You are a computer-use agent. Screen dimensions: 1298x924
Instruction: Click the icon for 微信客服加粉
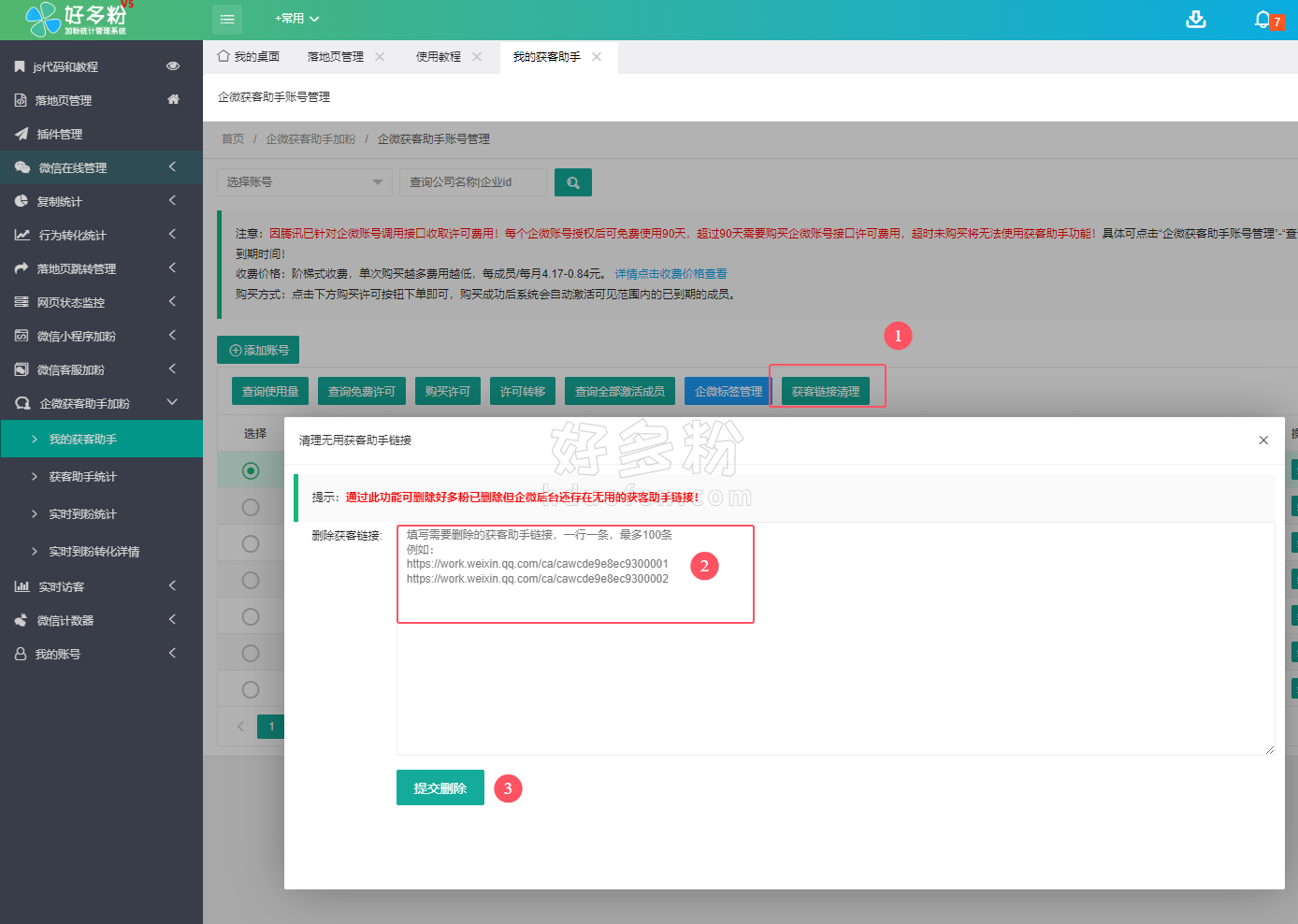point(22,369)
